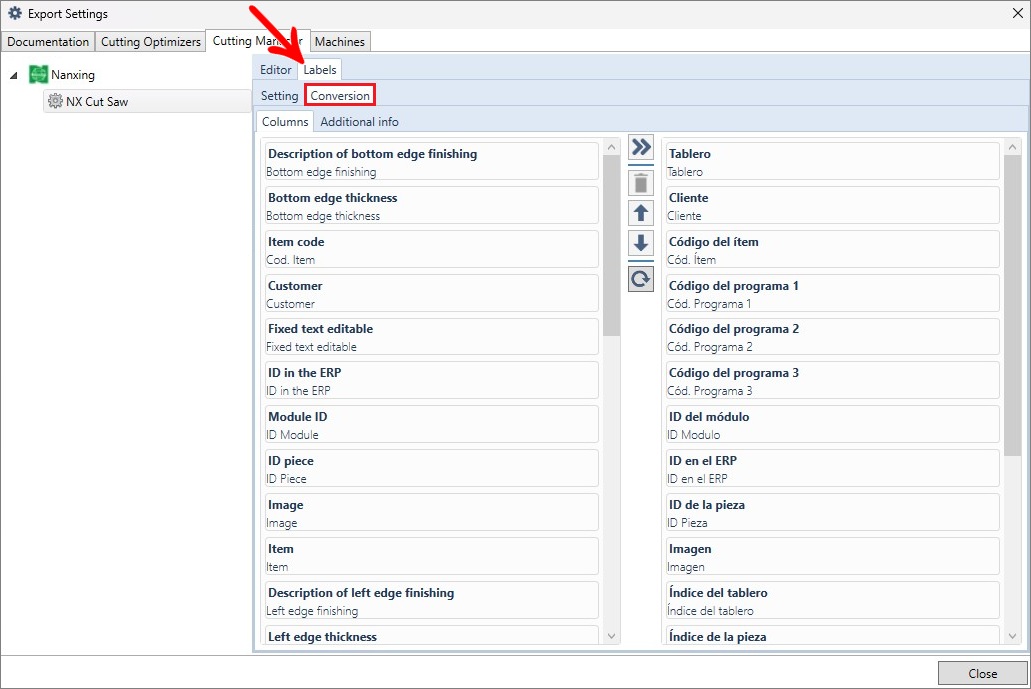Screen dimensions: 1031x689
Task: Select 'ID piece' in left list
Action: point(432,468)
